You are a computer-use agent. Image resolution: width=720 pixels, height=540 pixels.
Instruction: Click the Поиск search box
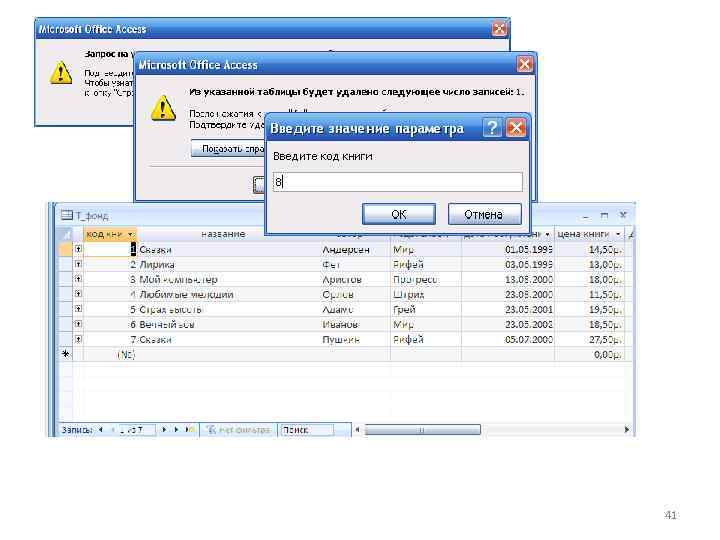(x=307, y=430)
